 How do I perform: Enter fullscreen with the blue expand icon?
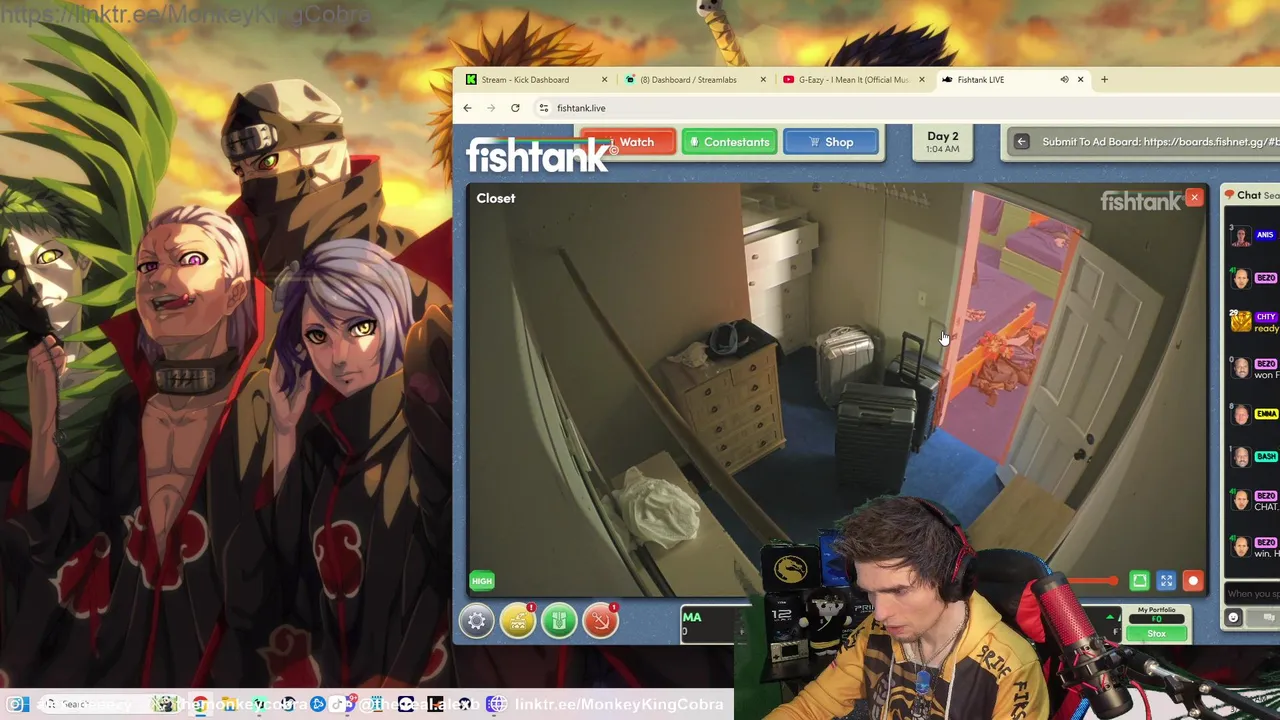click(x=1166, y=581)
